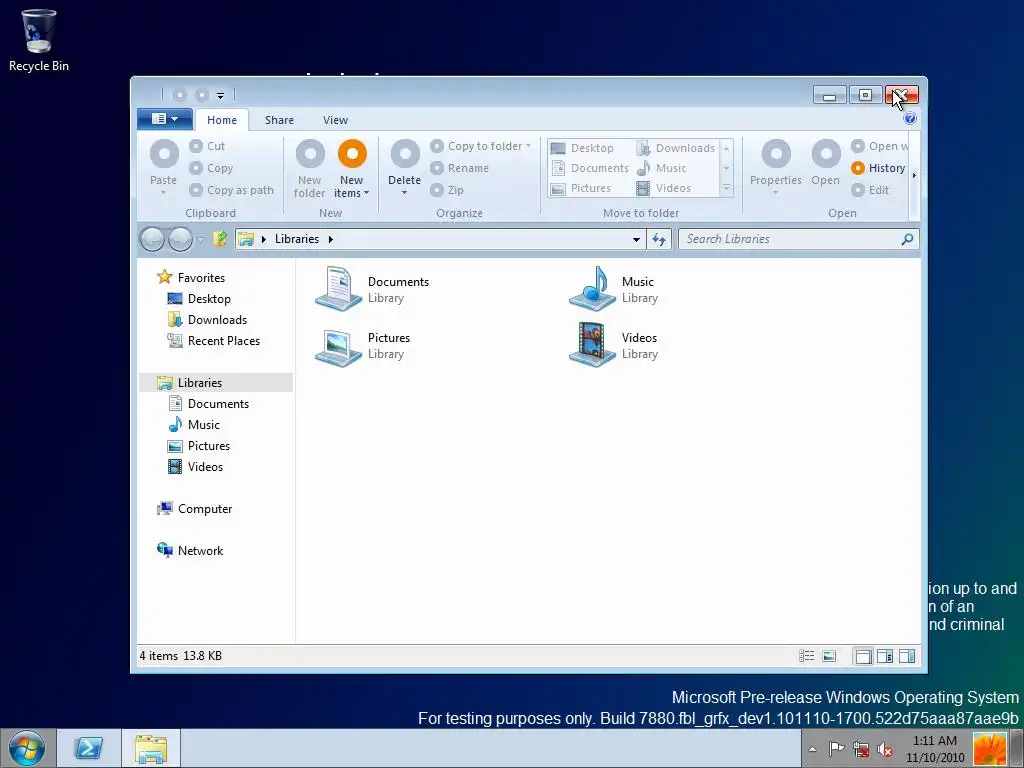
Task: Open the Help icon
Action: [x=910, y=119]
